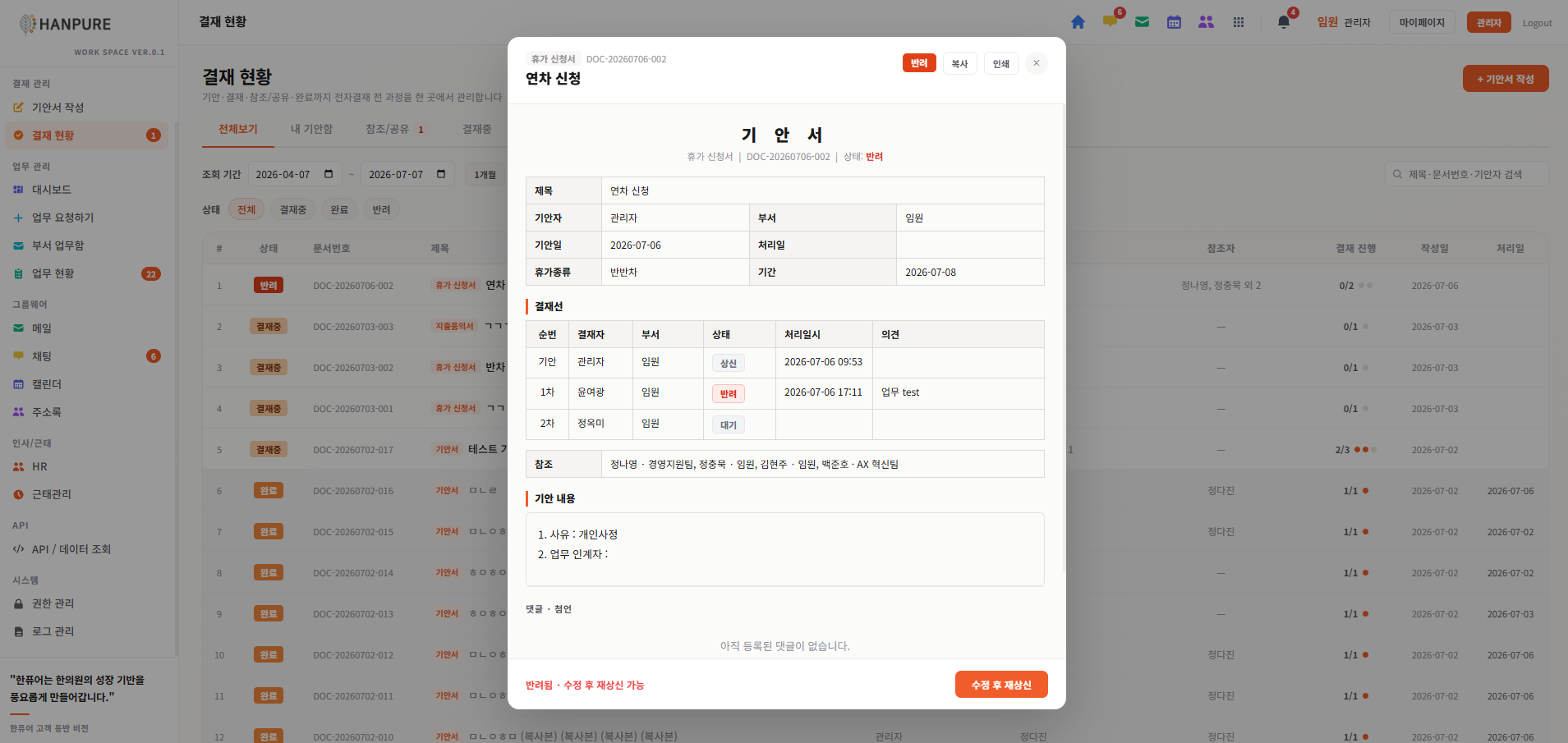Select 1개월 period preset
The height and width of the screenshot is (743, 1568).
[485, 174]
